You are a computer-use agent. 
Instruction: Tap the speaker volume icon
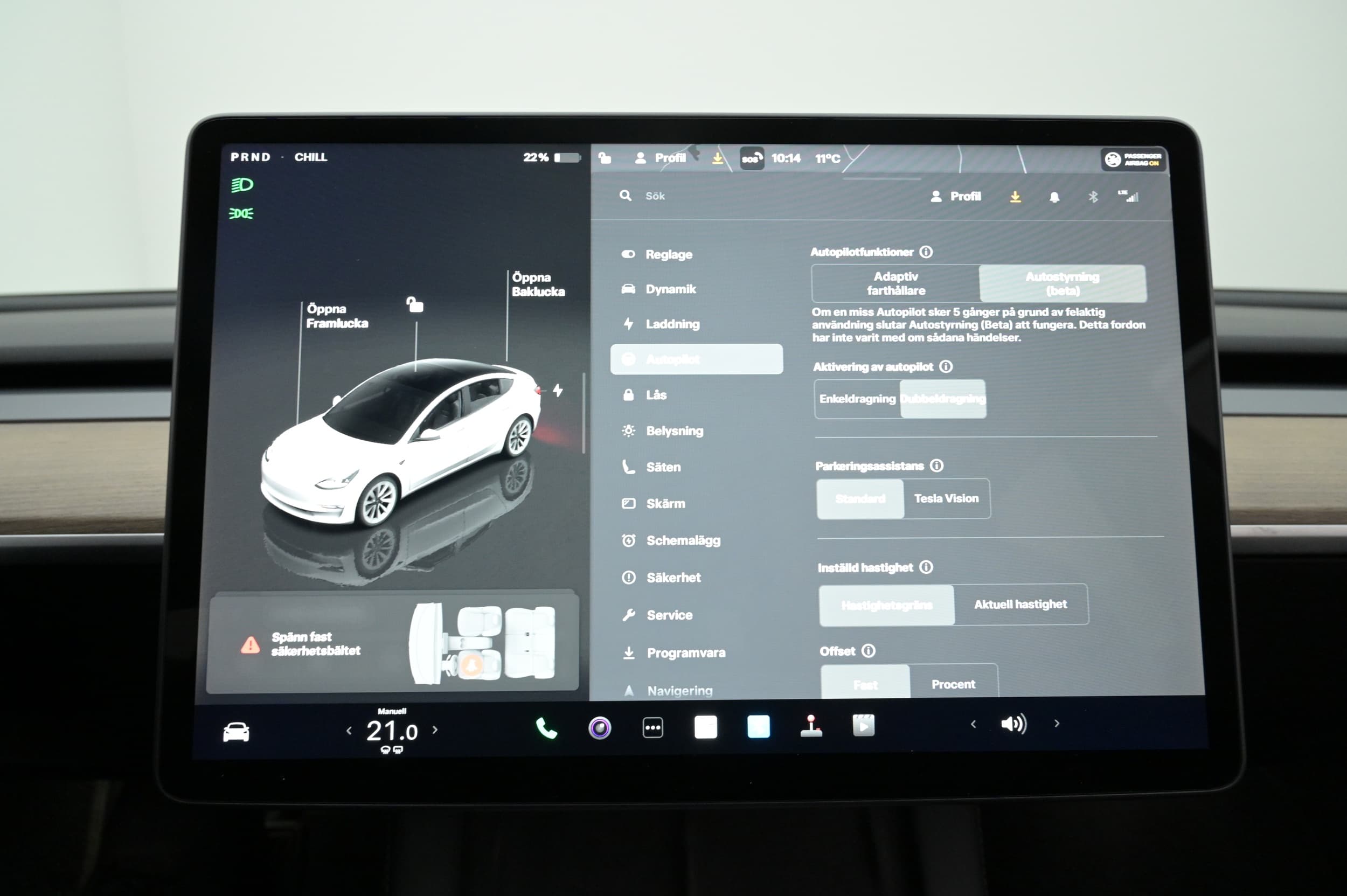pyautogui.click(x=1013, y=724)
